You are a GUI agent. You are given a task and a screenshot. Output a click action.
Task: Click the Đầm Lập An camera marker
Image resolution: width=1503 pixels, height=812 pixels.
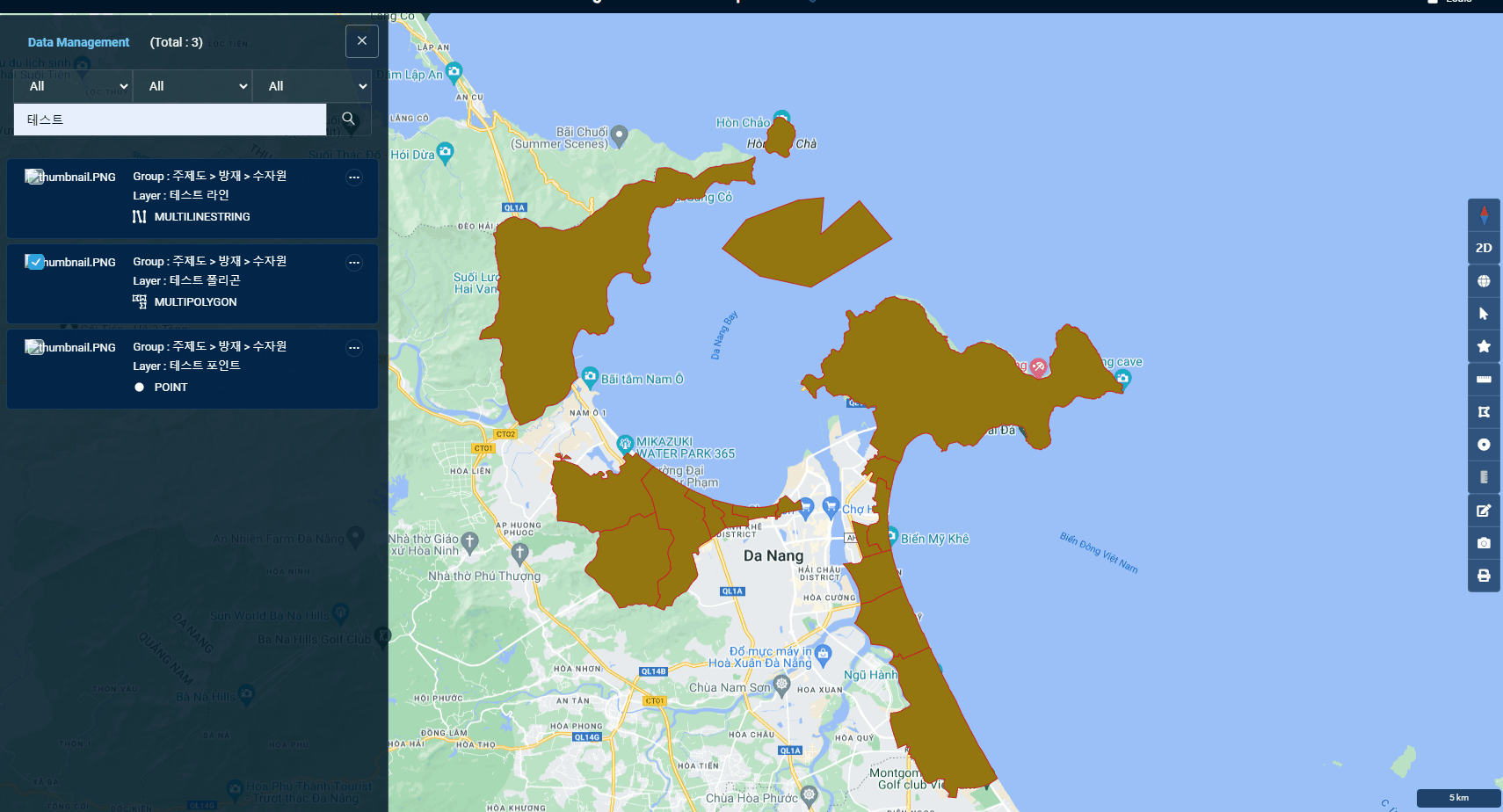(454, 71)
